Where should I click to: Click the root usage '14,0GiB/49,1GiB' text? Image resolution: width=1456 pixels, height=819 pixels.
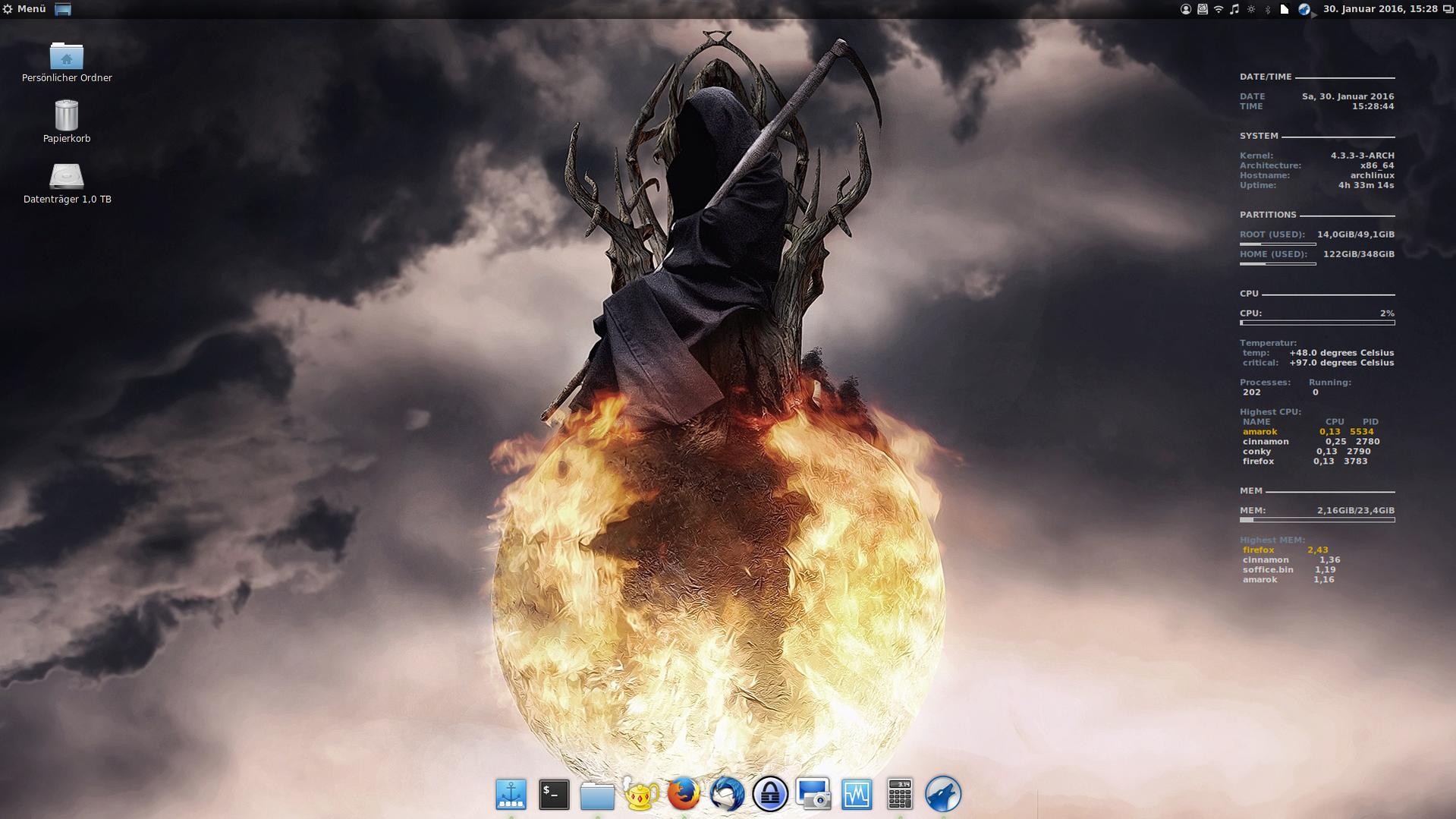click(1355, 235)
